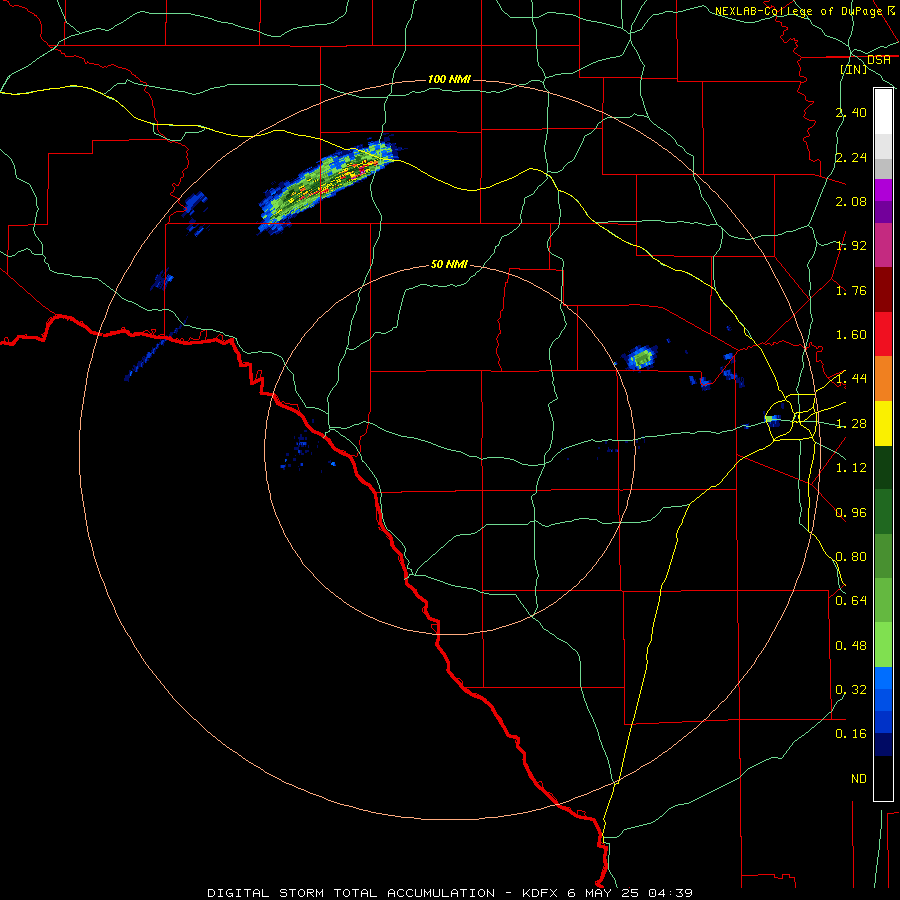The height and width of the screenshot is (900, 900).
Task: Click the '6 MAY 25 04:39' timestamp
Action: point(630,893)
